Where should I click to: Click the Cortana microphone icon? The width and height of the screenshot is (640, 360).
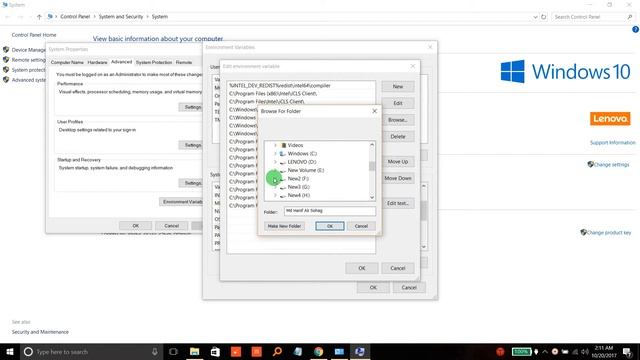point(155,351)
